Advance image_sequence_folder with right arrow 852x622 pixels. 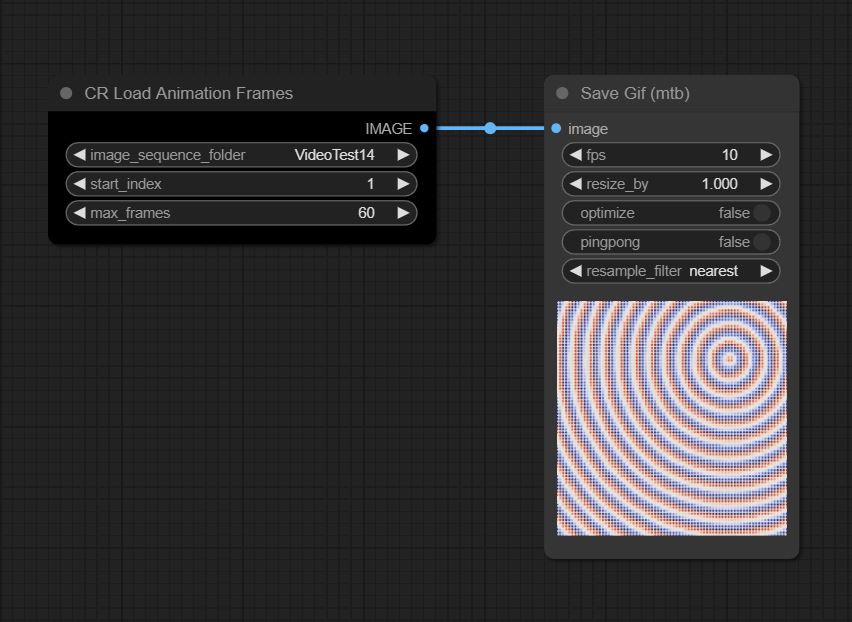pyautogui.click(x=403, y=155)
